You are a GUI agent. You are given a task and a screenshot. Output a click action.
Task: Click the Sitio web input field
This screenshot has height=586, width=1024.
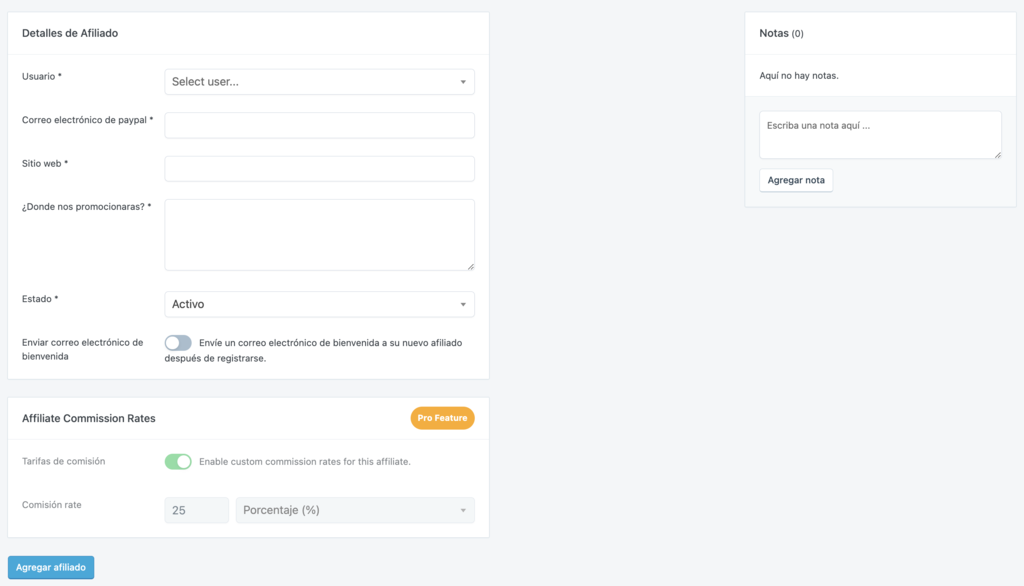(319, 168)
